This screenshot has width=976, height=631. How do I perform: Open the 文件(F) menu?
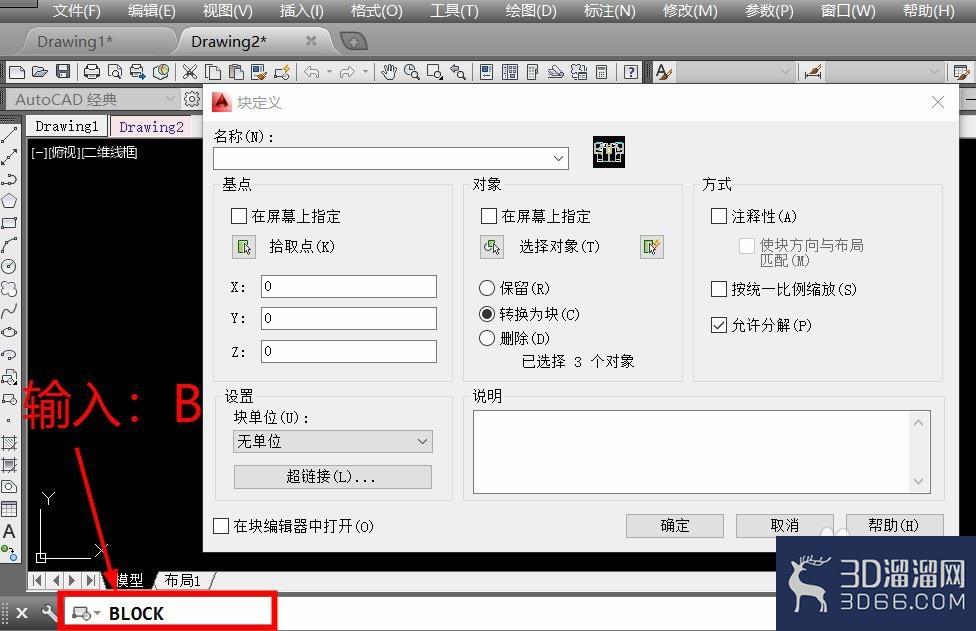click(x=77, y=11)
